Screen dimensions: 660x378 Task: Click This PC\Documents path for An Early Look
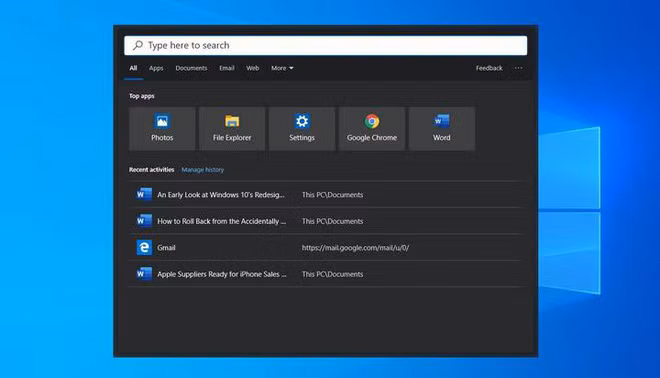(333, 195)
